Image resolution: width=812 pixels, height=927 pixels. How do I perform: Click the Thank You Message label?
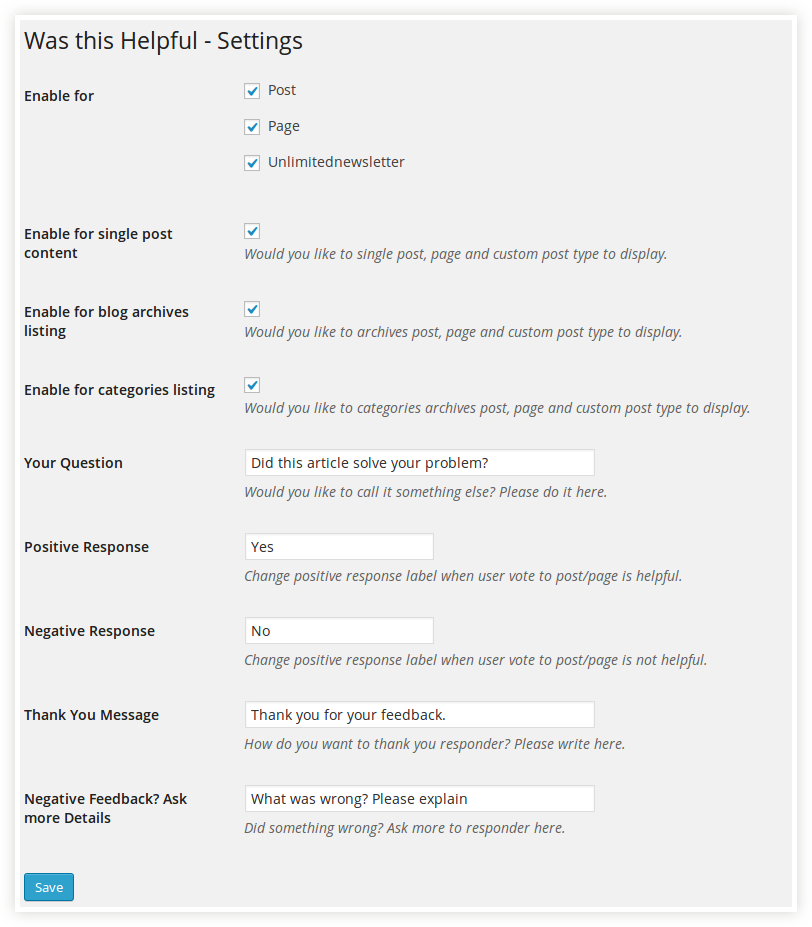point(92,715)
